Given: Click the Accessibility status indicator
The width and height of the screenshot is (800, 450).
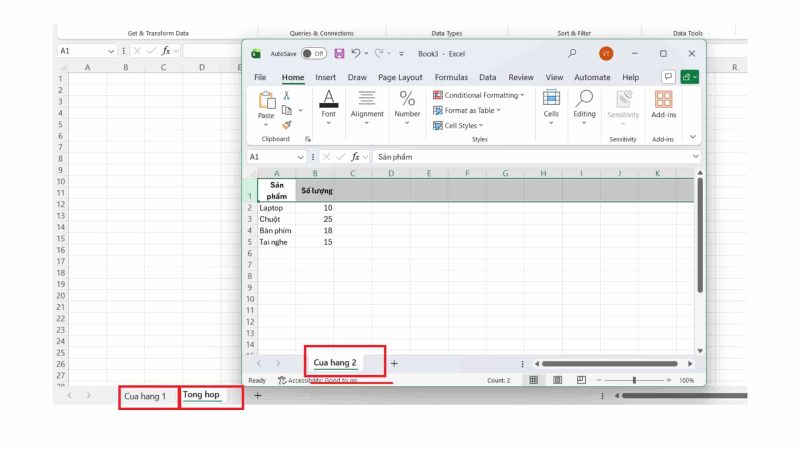Looking at the screenshot, I should (x=317, y=380).
